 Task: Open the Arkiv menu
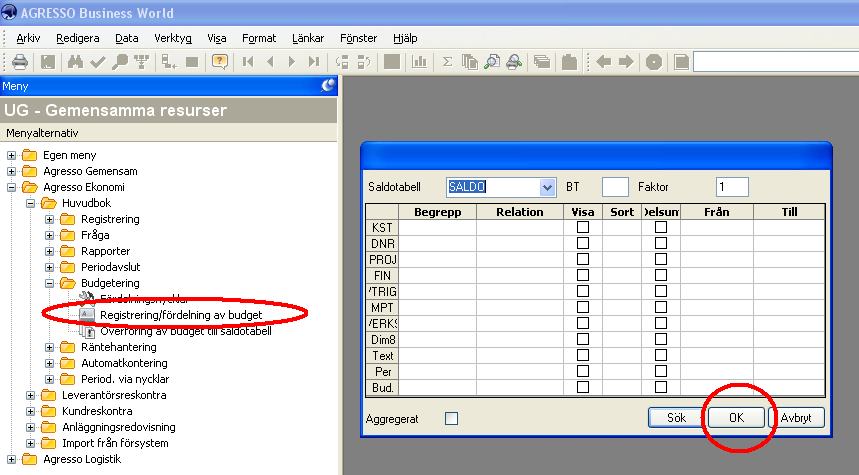coord(28,38)
